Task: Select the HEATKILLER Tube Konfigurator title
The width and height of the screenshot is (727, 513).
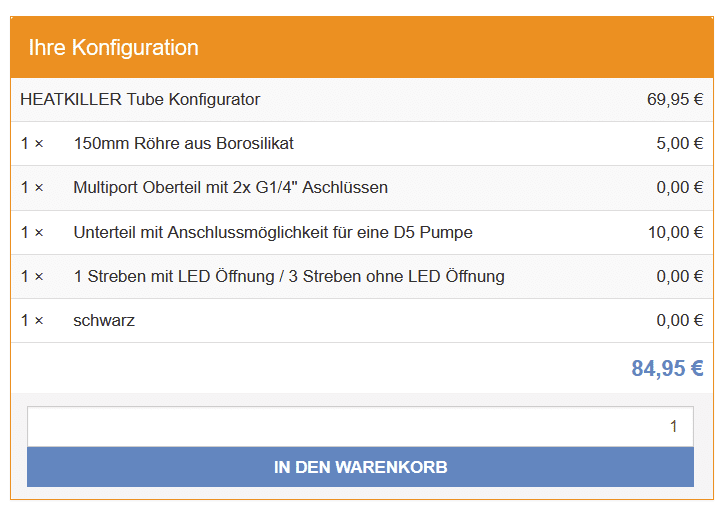Action: (x=140, y=99)
